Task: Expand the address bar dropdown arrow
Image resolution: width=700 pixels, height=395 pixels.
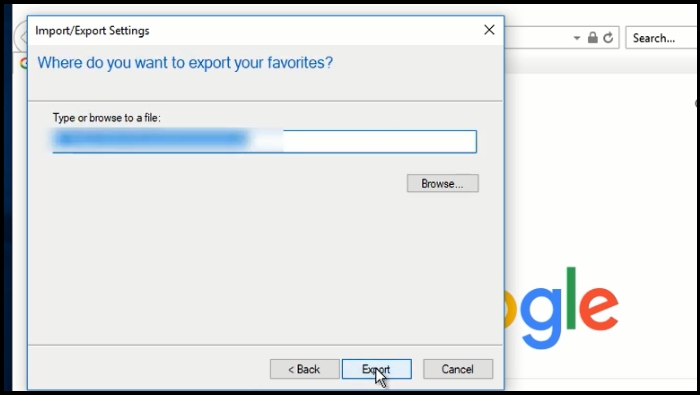Action: tap(577, 38)
